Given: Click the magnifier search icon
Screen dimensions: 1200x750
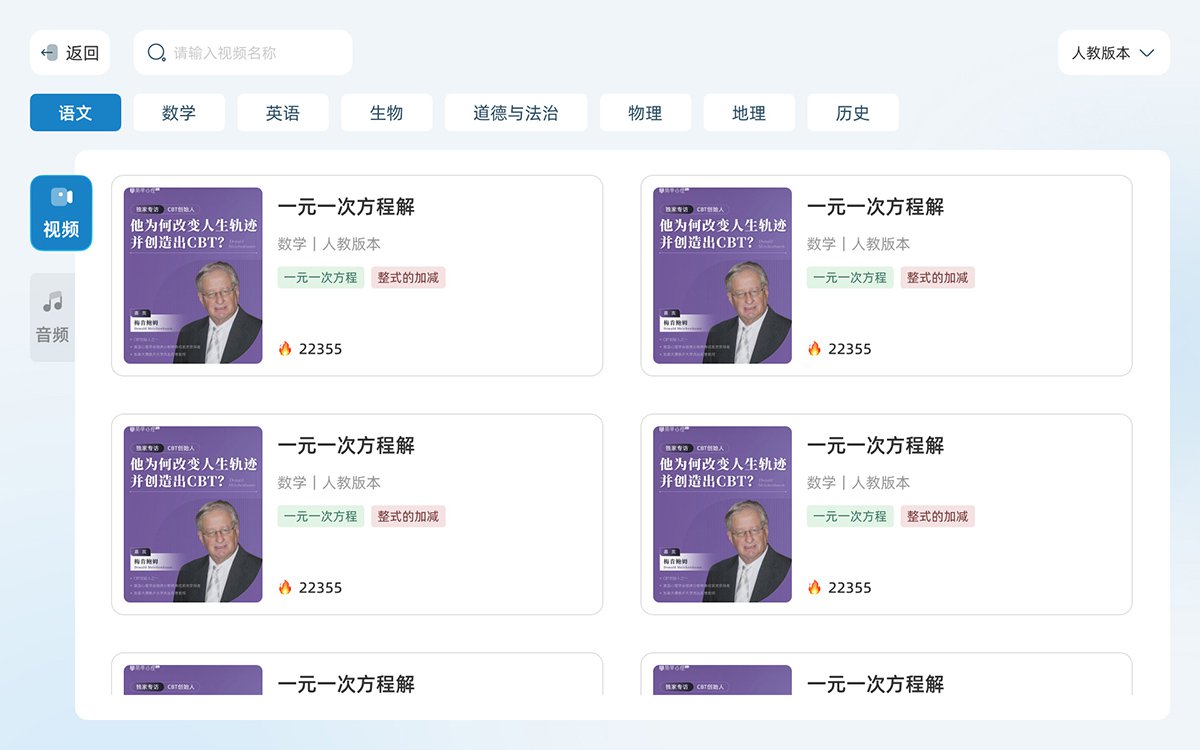Looking at the screenshot, I should coord(157,53).
